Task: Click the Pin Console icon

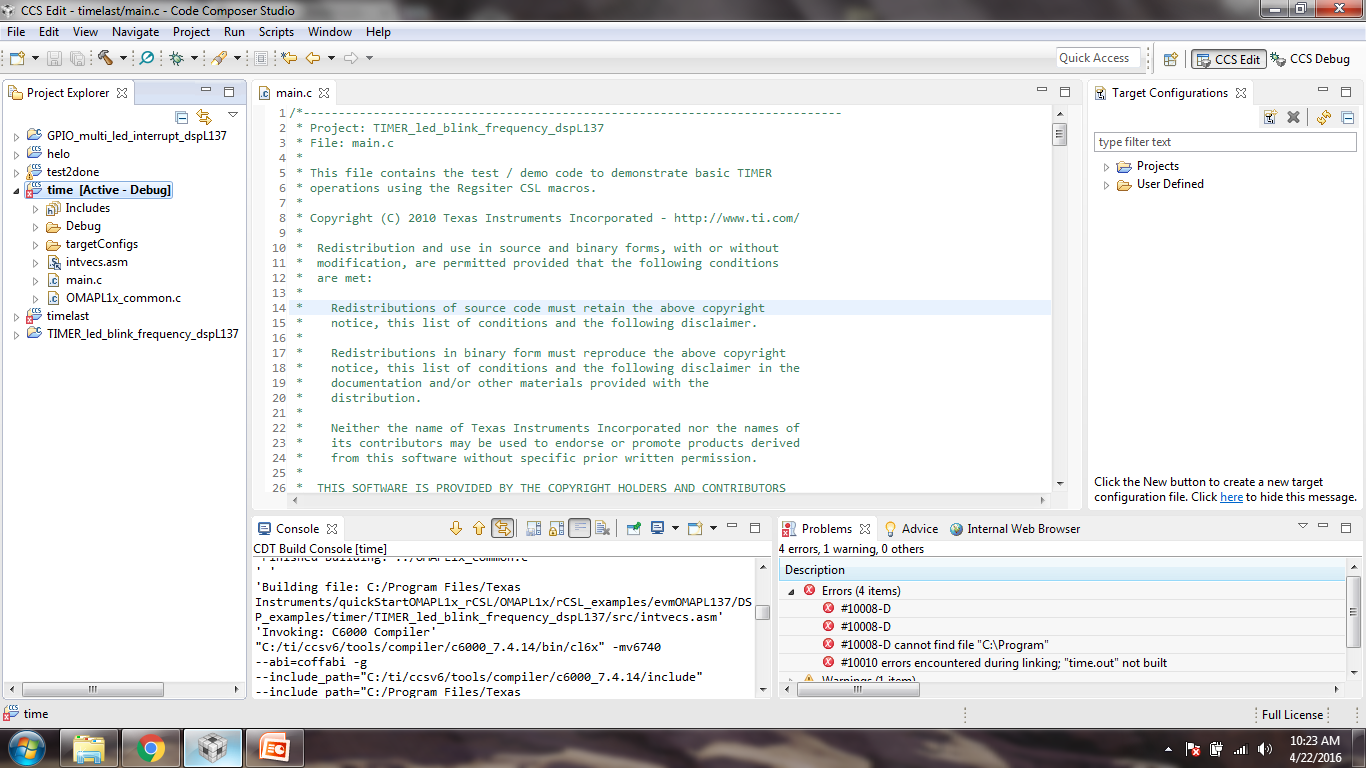Action: (x=633, y=528)
